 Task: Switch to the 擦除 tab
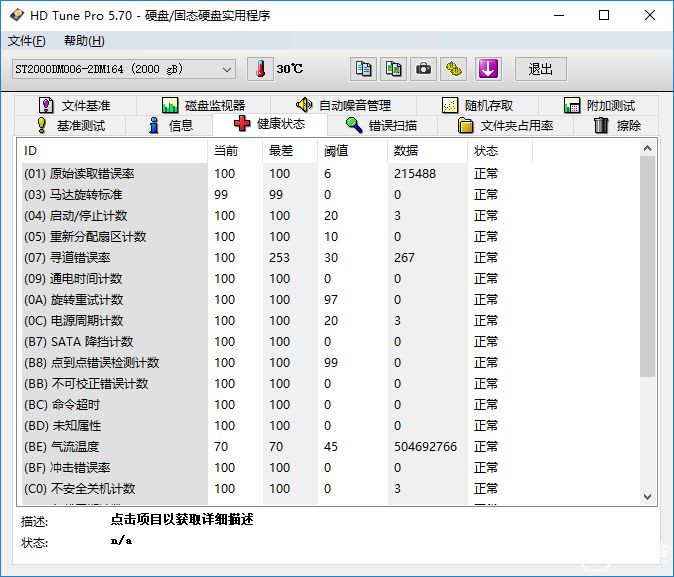pyautogui.click(x=616, y=126)
